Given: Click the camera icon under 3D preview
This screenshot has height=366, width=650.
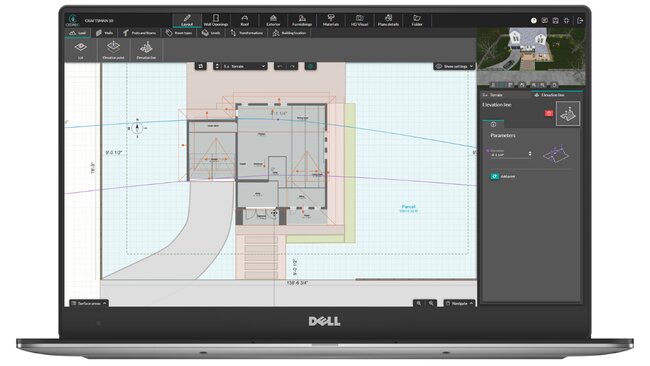Looking at the screenshot, I should 522,85.
